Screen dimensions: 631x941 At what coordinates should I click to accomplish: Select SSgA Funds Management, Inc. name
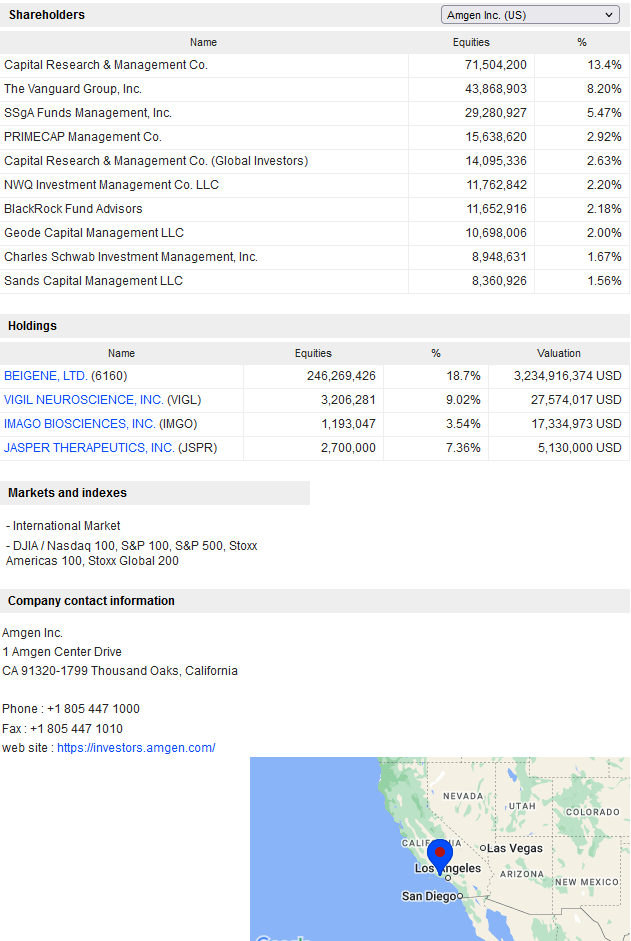coord(88,113)
